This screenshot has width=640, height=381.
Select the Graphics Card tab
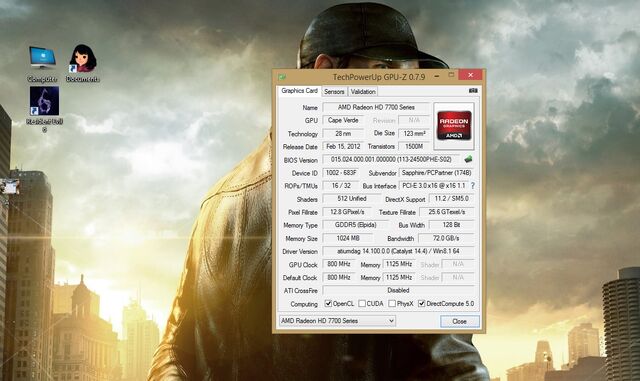[x=299, y=91]
